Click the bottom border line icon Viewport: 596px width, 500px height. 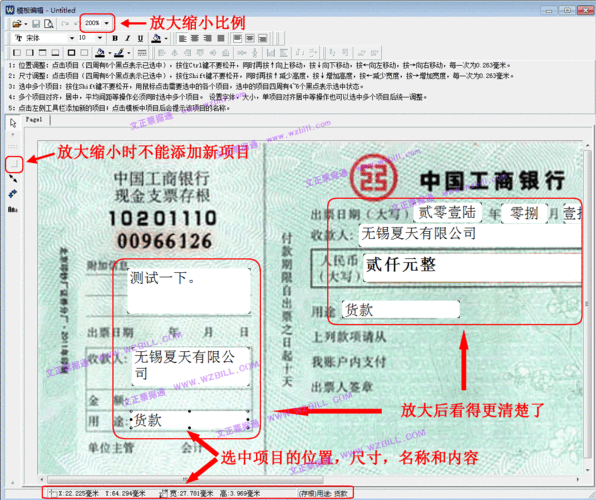click(55, 52)
